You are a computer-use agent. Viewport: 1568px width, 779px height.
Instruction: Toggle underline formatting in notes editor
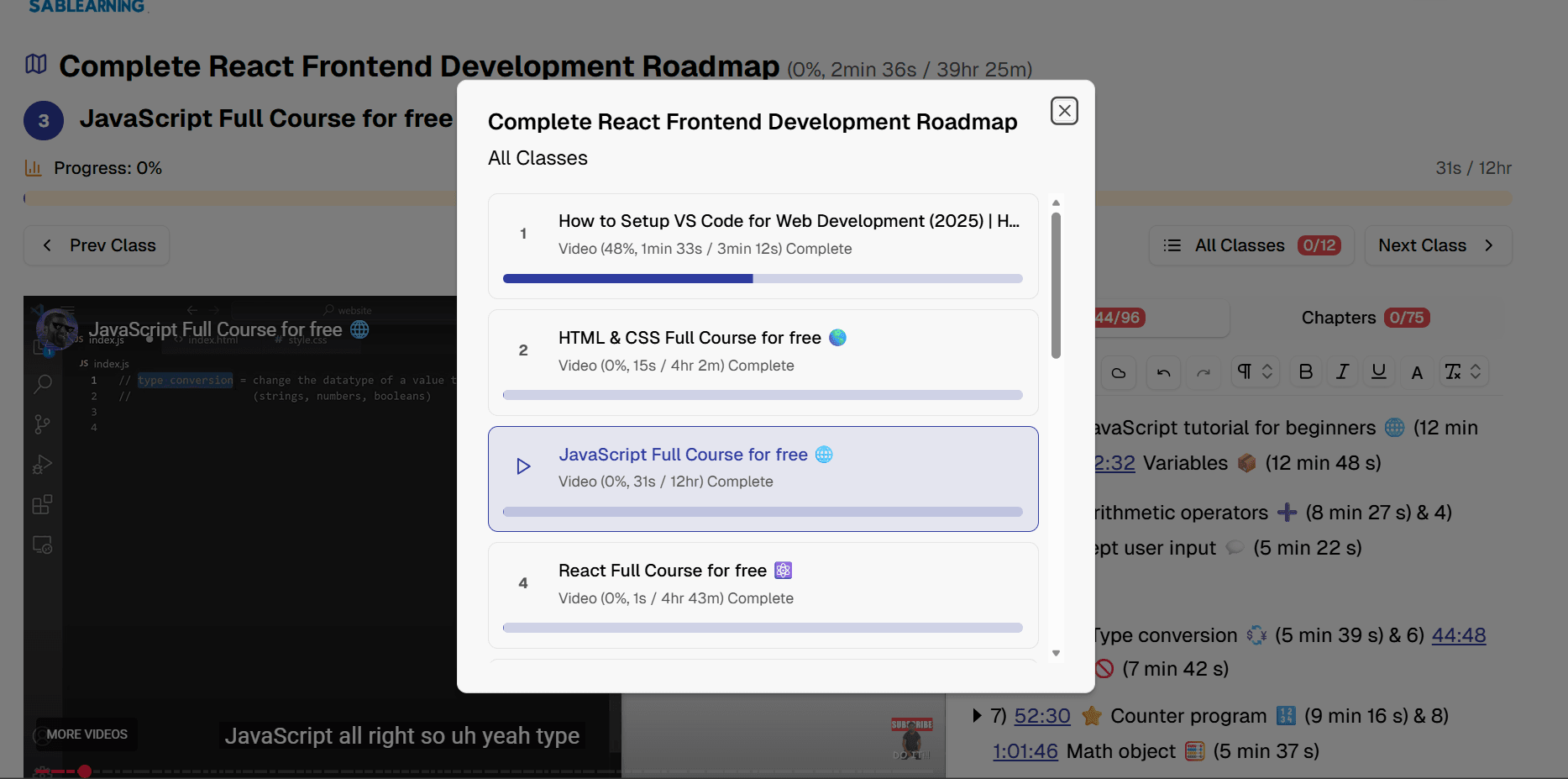click(1378, 372)
